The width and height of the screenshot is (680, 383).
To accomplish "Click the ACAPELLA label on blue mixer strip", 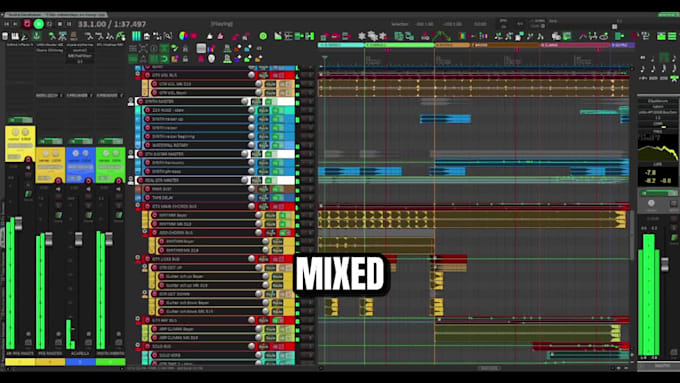I will point(80,354).
